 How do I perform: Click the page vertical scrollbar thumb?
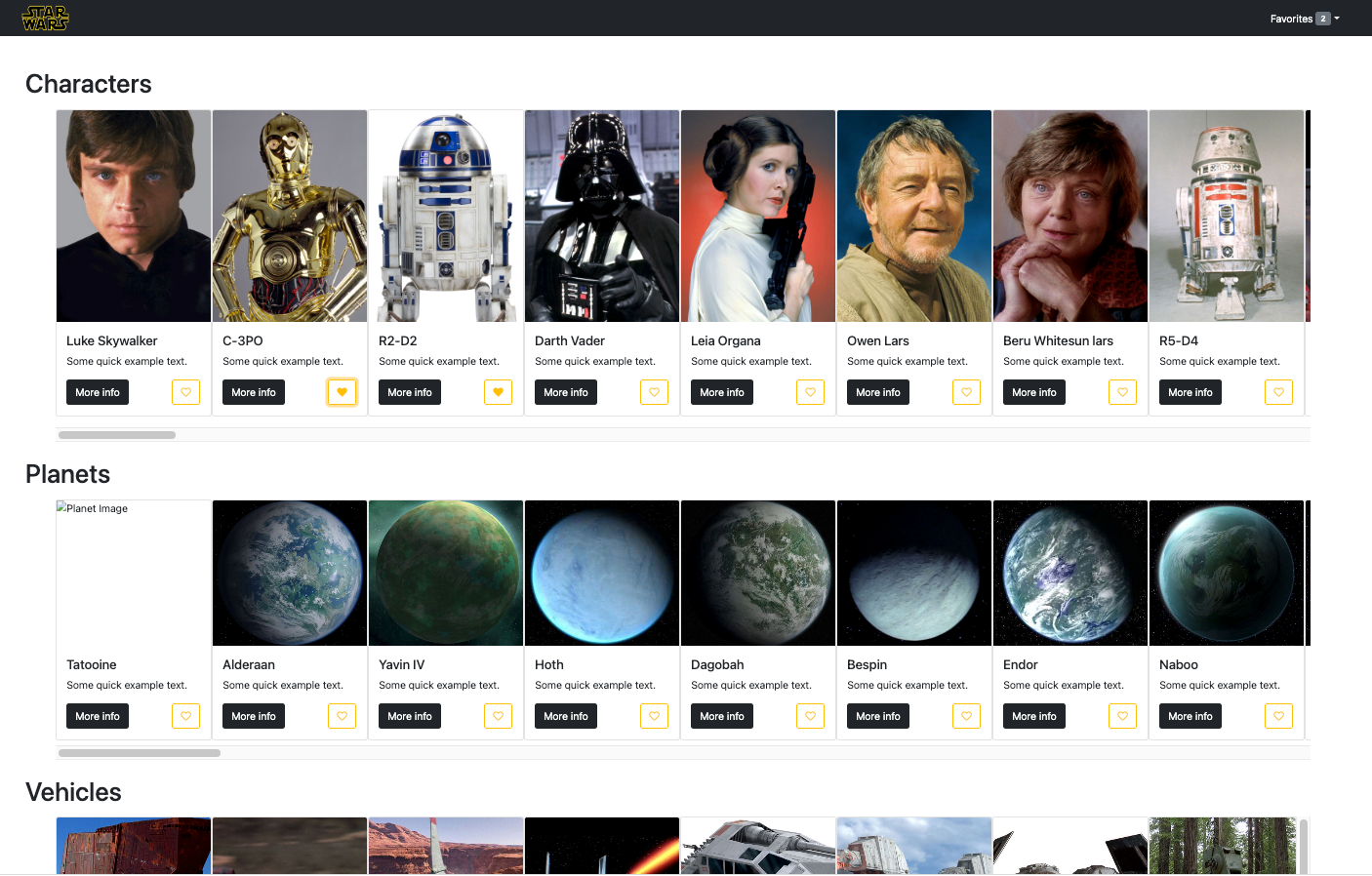pos(1303,846)
